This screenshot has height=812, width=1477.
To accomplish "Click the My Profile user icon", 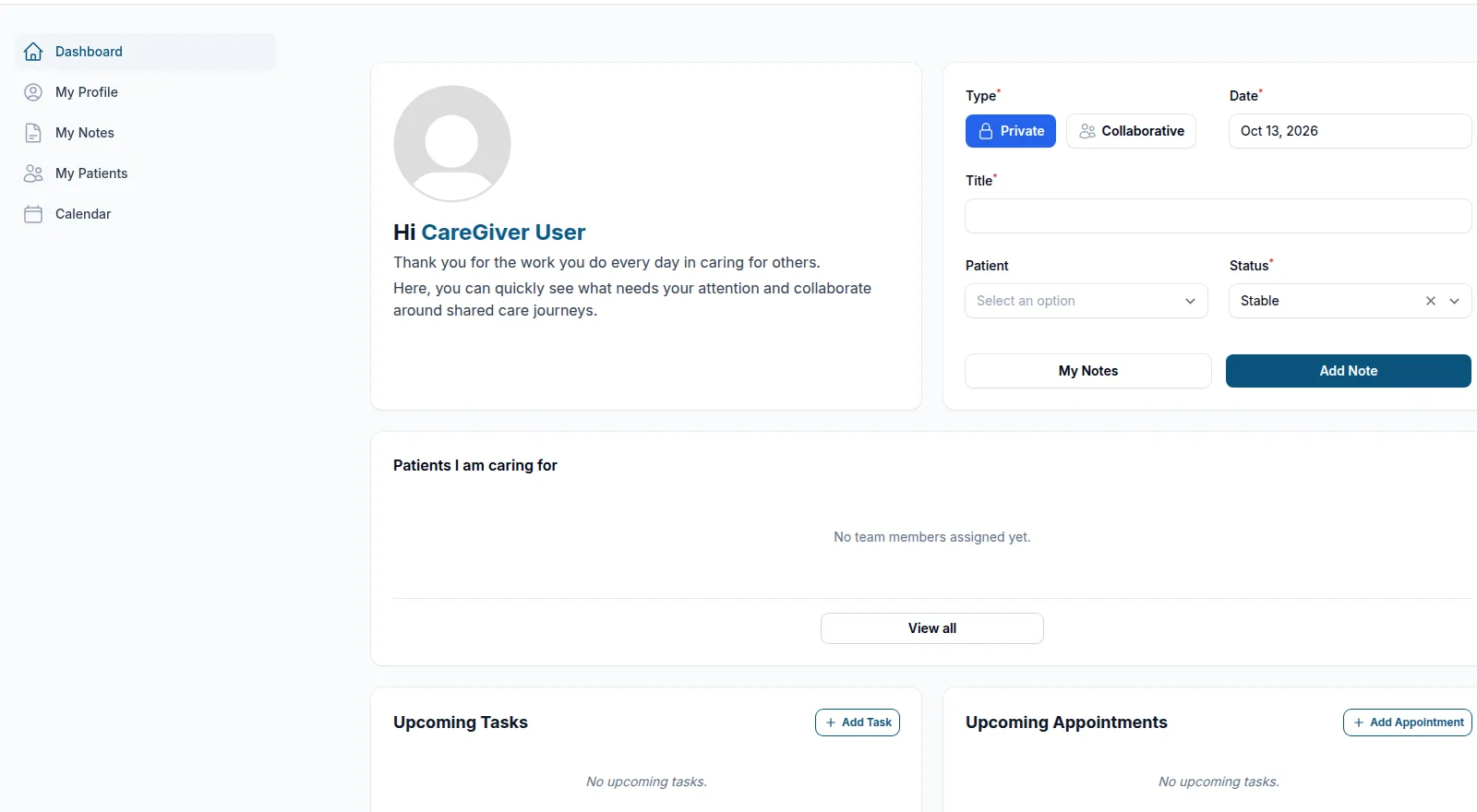I will click(33, 92).
